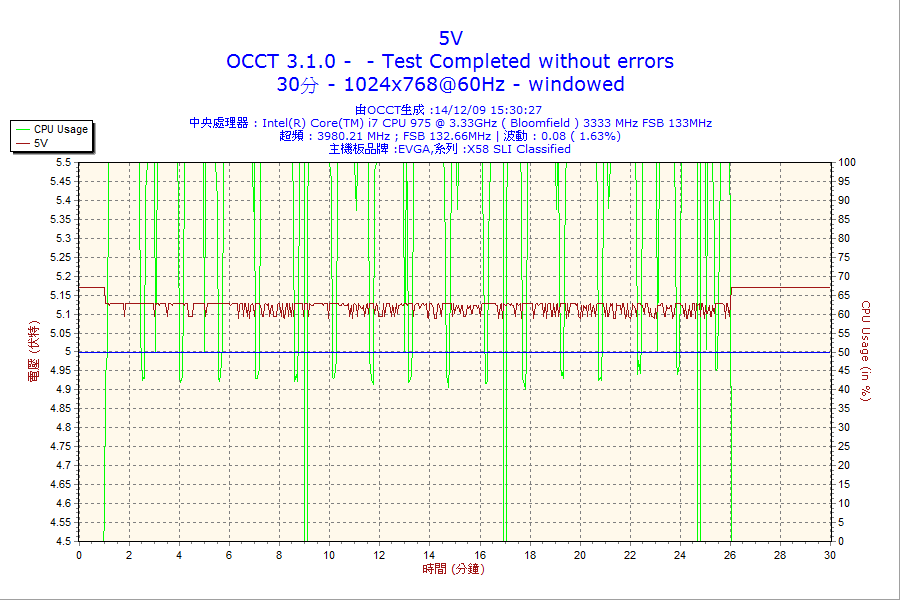
Task: Select the vertical 'CPU Usage (in %)' axis title
Action: click(x=866, y=351)
